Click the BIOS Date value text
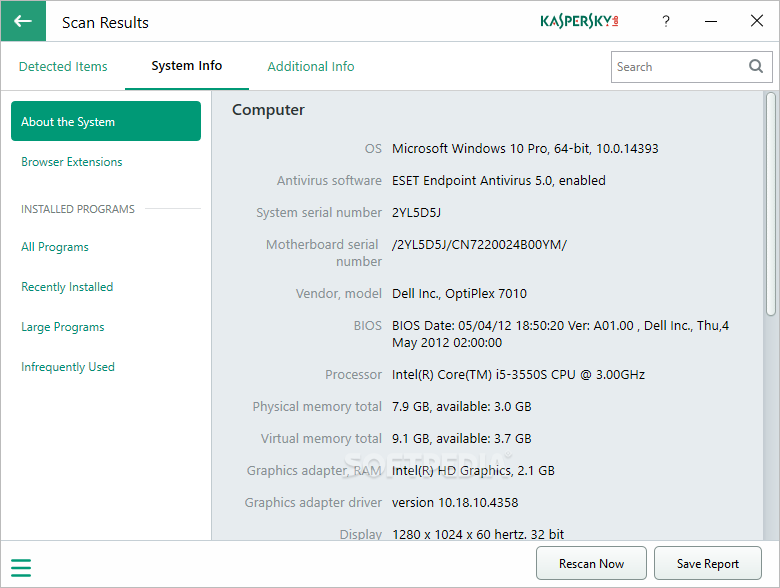The image size is (780, 588). pyautogui.click(x=561, y=334)
